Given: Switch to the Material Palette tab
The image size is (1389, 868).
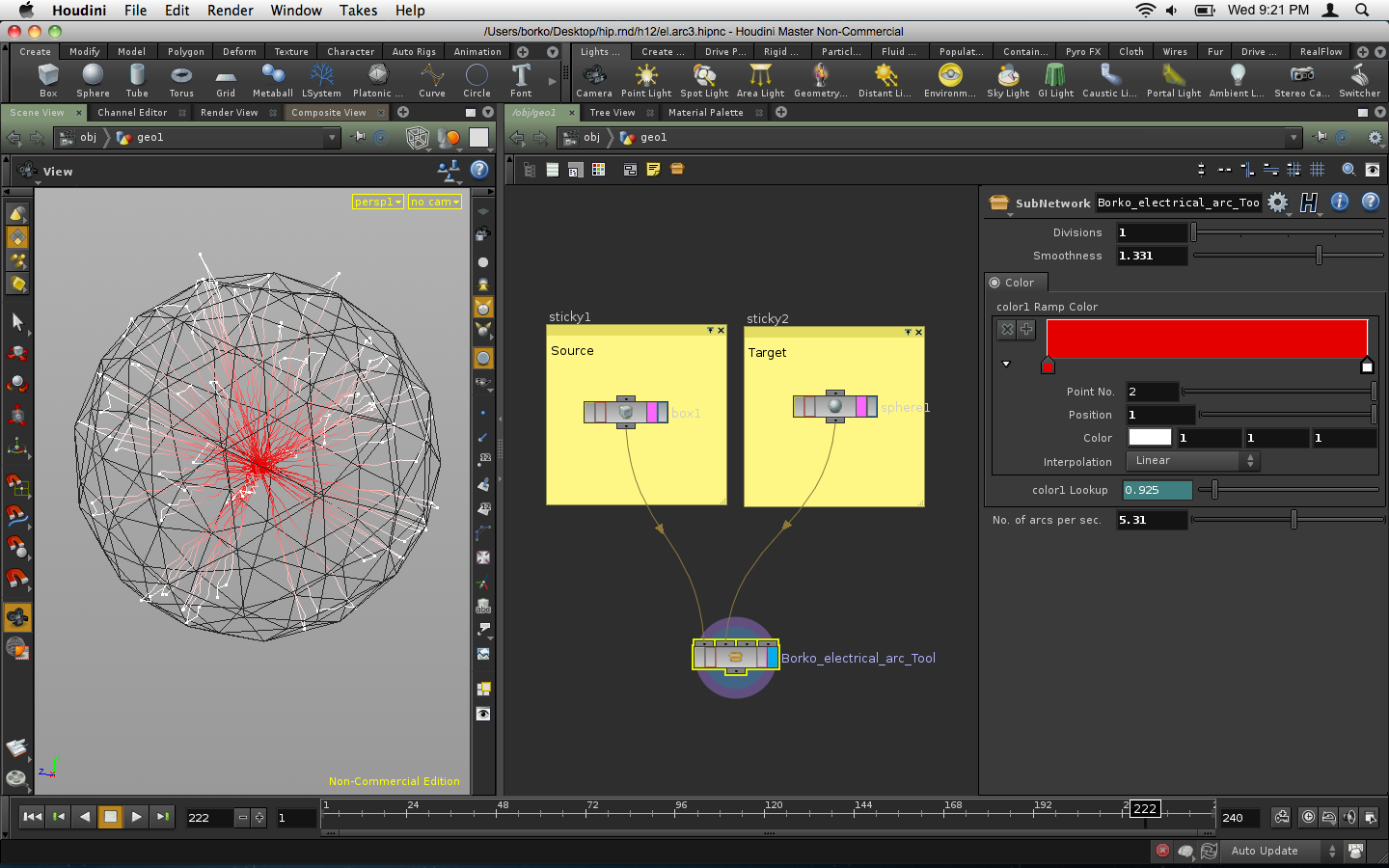Looking at the screenshot, I should coord(705,113).
